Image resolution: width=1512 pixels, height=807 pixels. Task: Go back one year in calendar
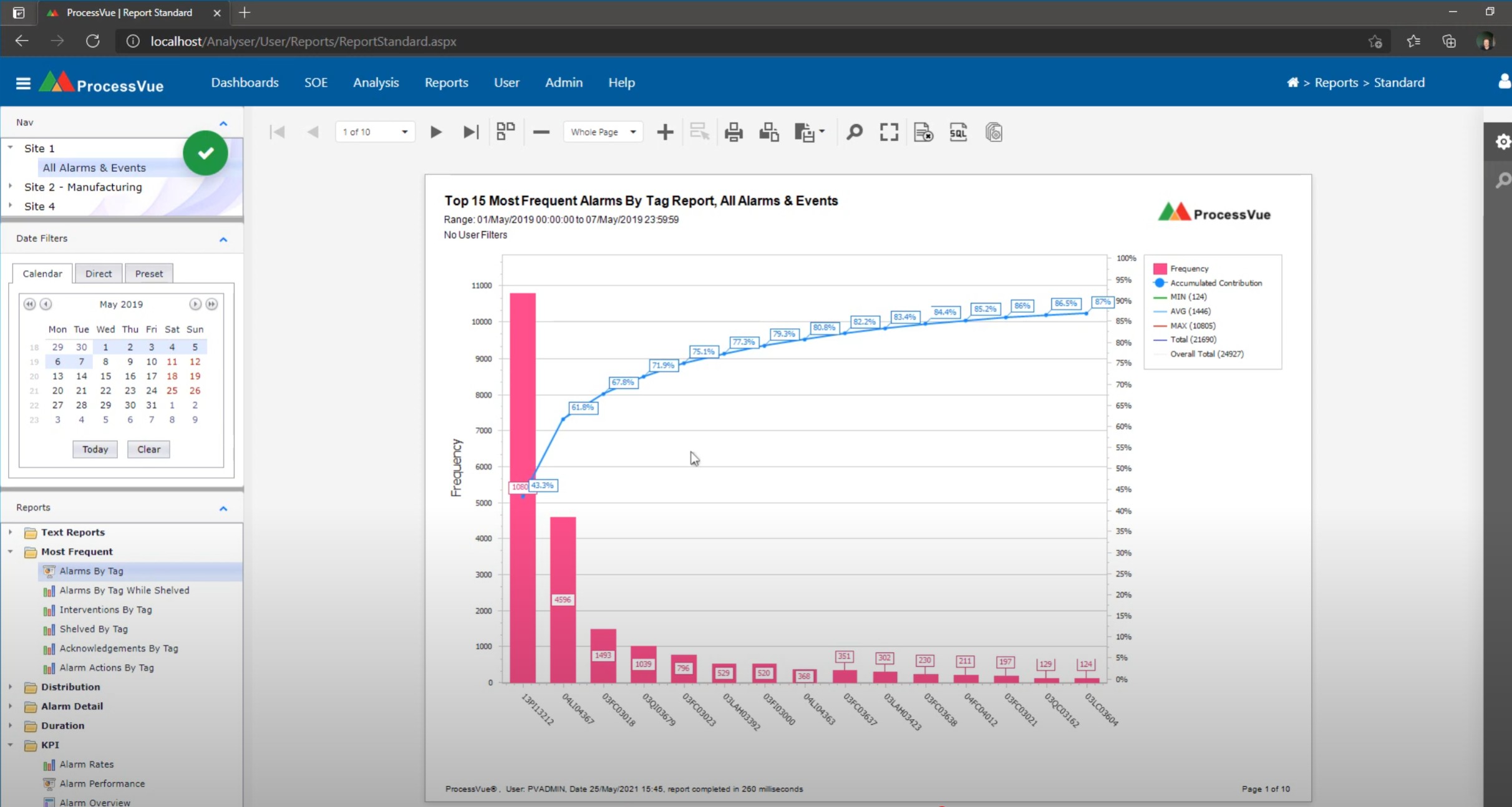(29, 304)
